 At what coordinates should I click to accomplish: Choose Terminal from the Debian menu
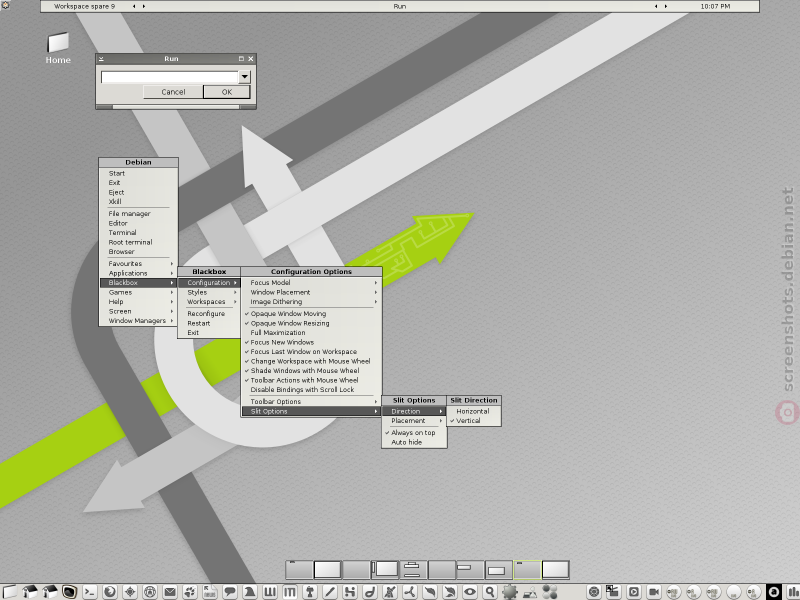click(138, 233)
